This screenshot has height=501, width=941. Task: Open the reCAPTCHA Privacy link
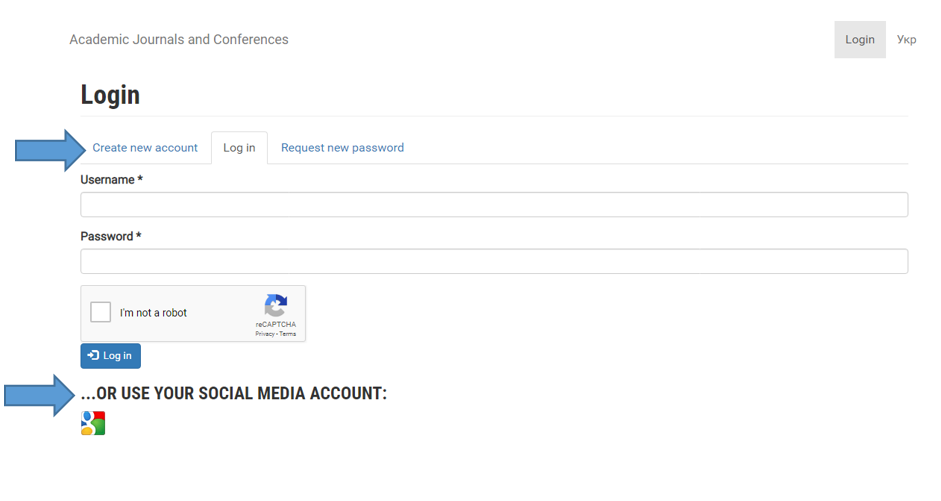265,334
